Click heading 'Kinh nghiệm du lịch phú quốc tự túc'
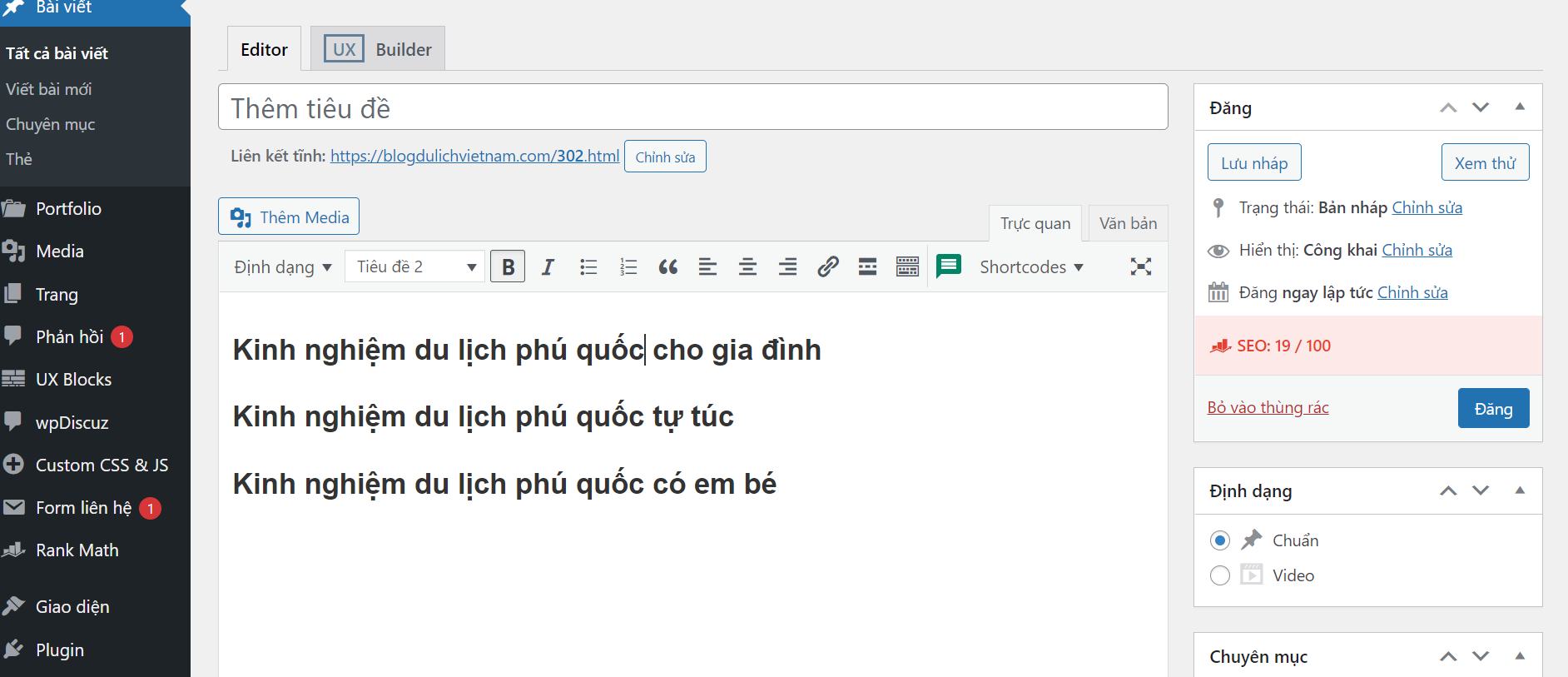The height and width of the screenshot is (677, 1568). pyautogui.click(x=483, y=416)
